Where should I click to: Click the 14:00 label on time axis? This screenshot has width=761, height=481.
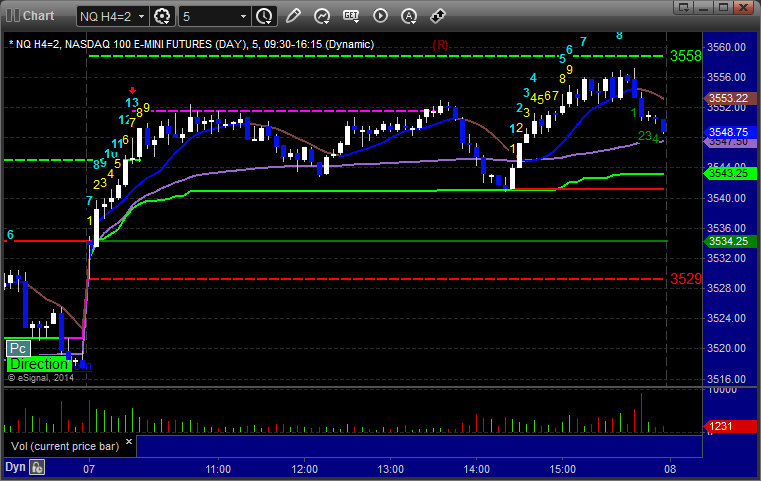point(477,469)
